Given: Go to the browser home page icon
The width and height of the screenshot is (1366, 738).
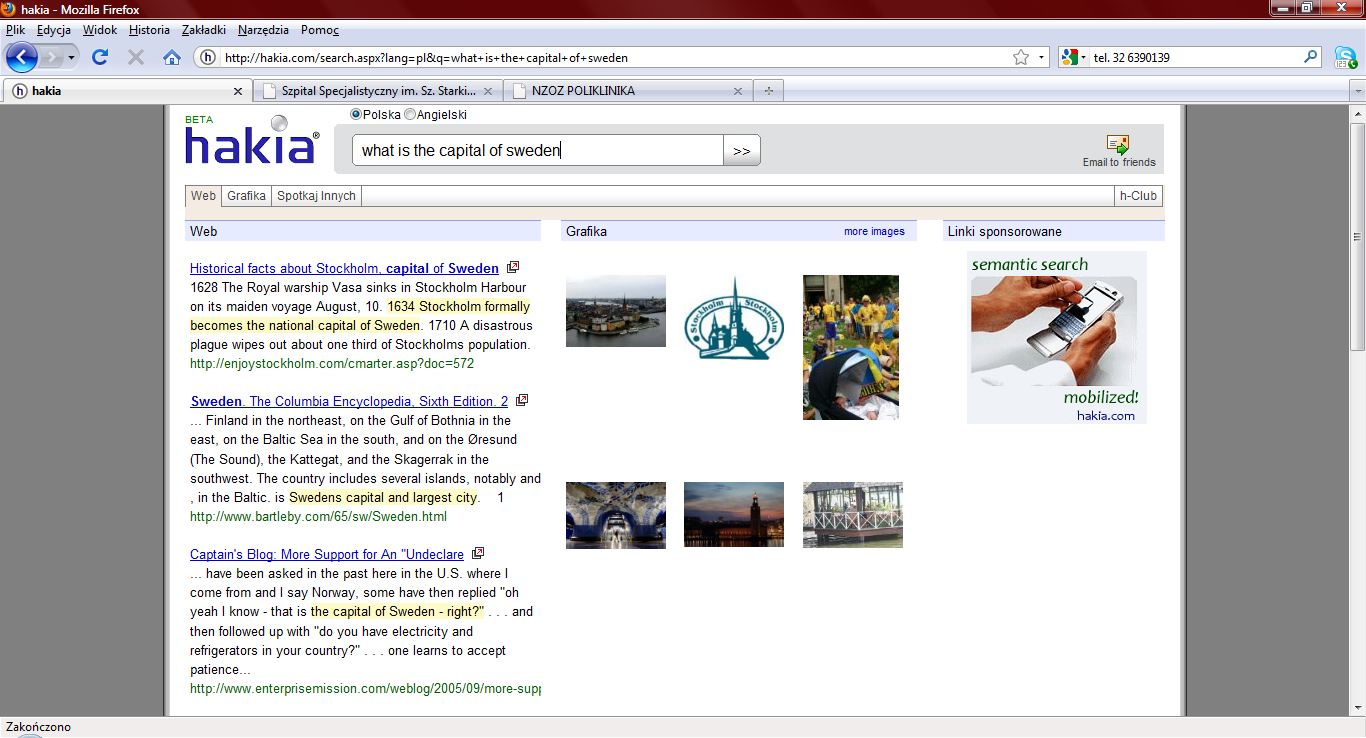Looking at the screenshot, I should coord(172,58).
